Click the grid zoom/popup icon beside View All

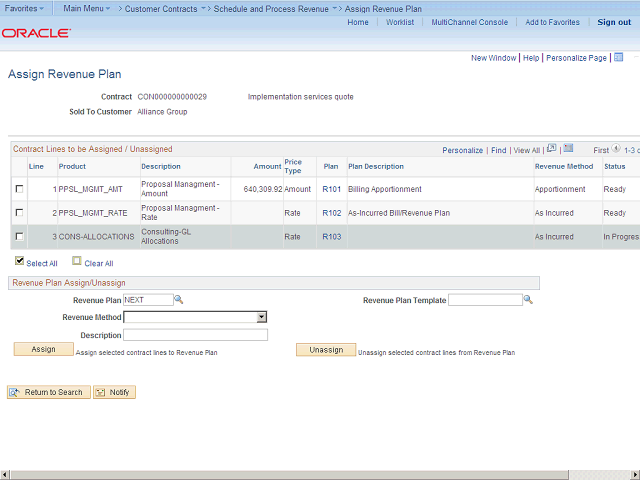point(552,149)
